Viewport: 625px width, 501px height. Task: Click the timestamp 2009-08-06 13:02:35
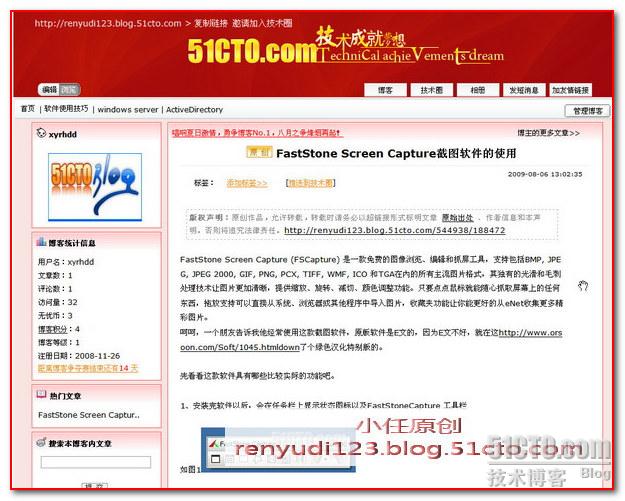point(545,174)
